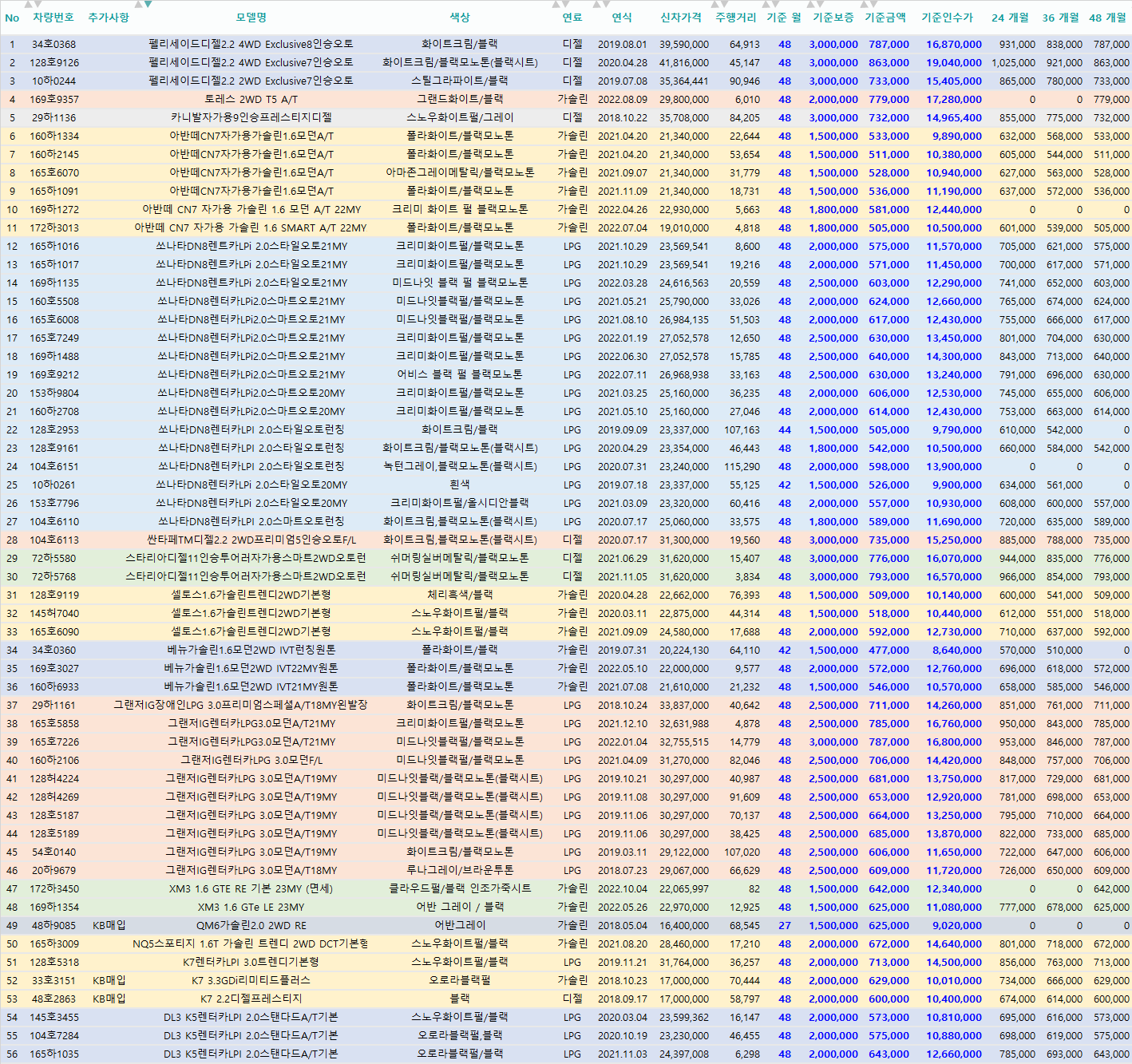Viewport: 1132px width, 1064px height.
Task: Click the KB매입 note for plate 48하9085
Action: pos(109,926)
